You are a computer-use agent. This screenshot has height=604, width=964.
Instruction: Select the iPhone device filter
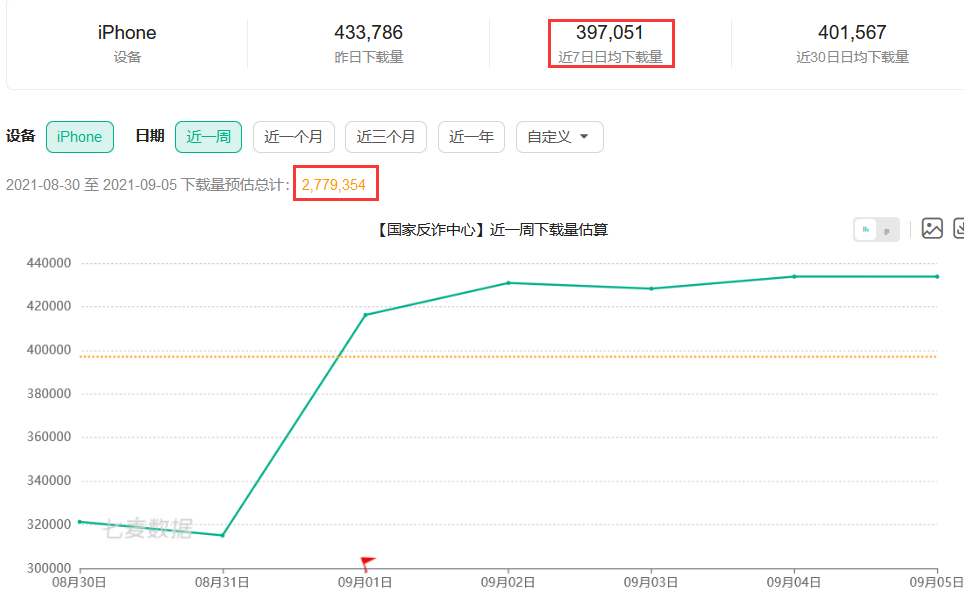point(80,137)
